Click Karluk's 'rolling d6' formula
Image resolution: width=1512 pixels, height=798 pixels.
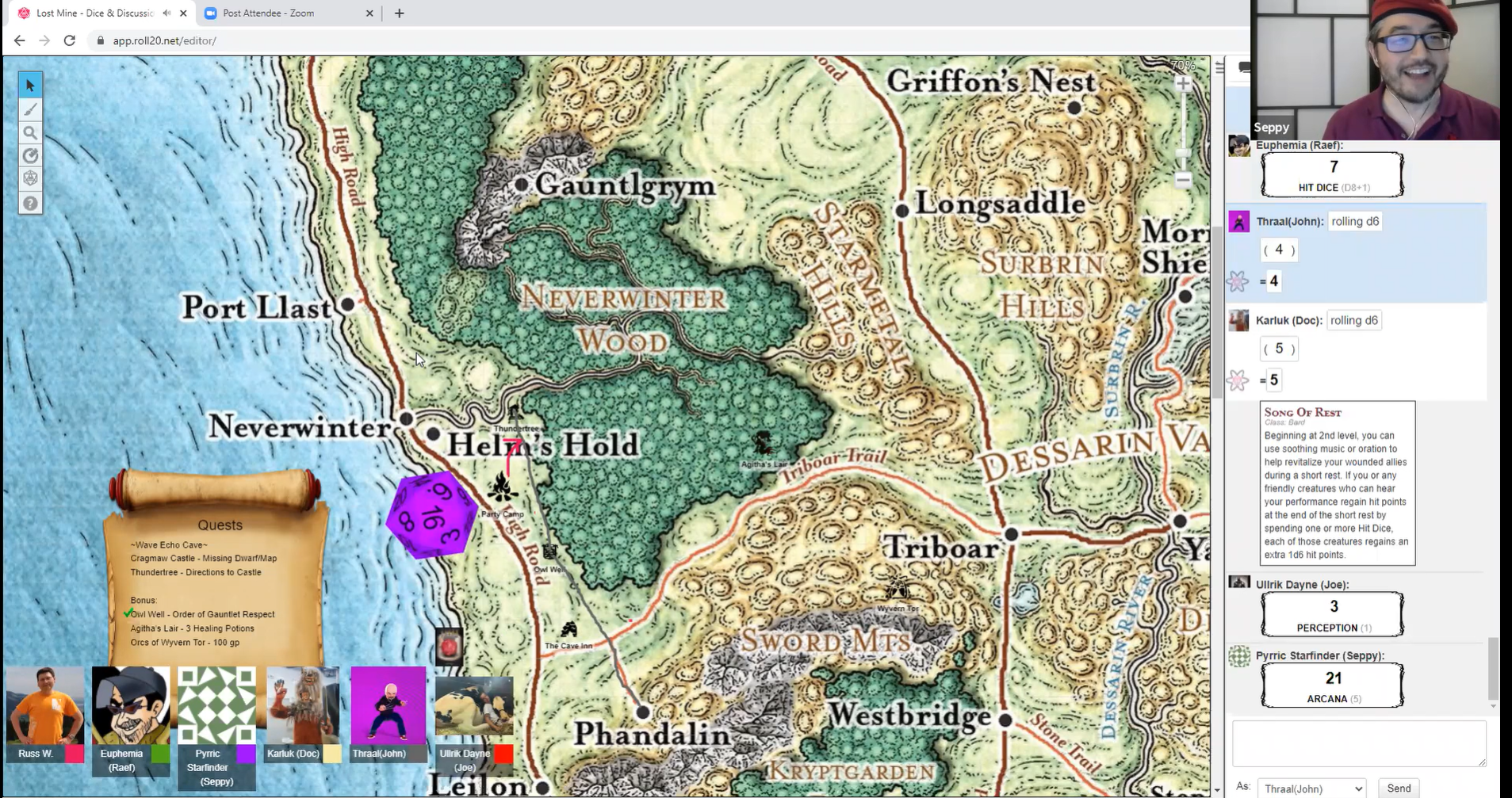tap(1354, 321)
